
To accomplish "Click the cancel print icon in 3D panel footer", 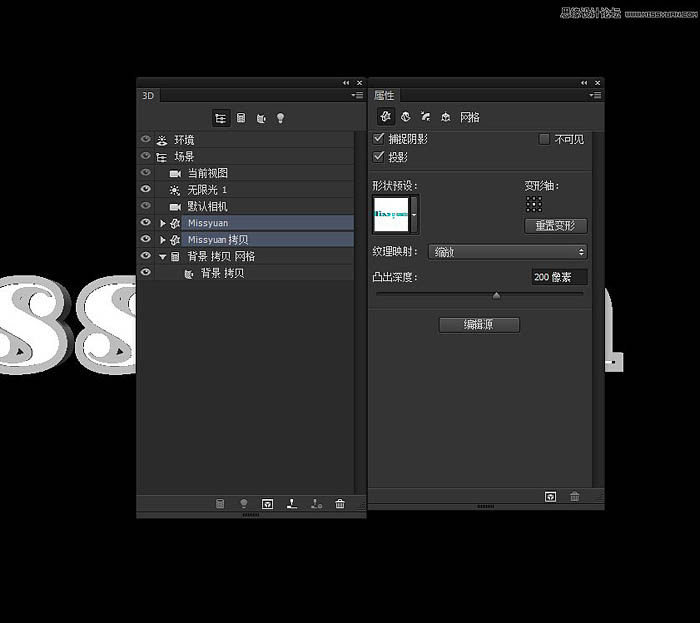I will [x=317, y=504].
